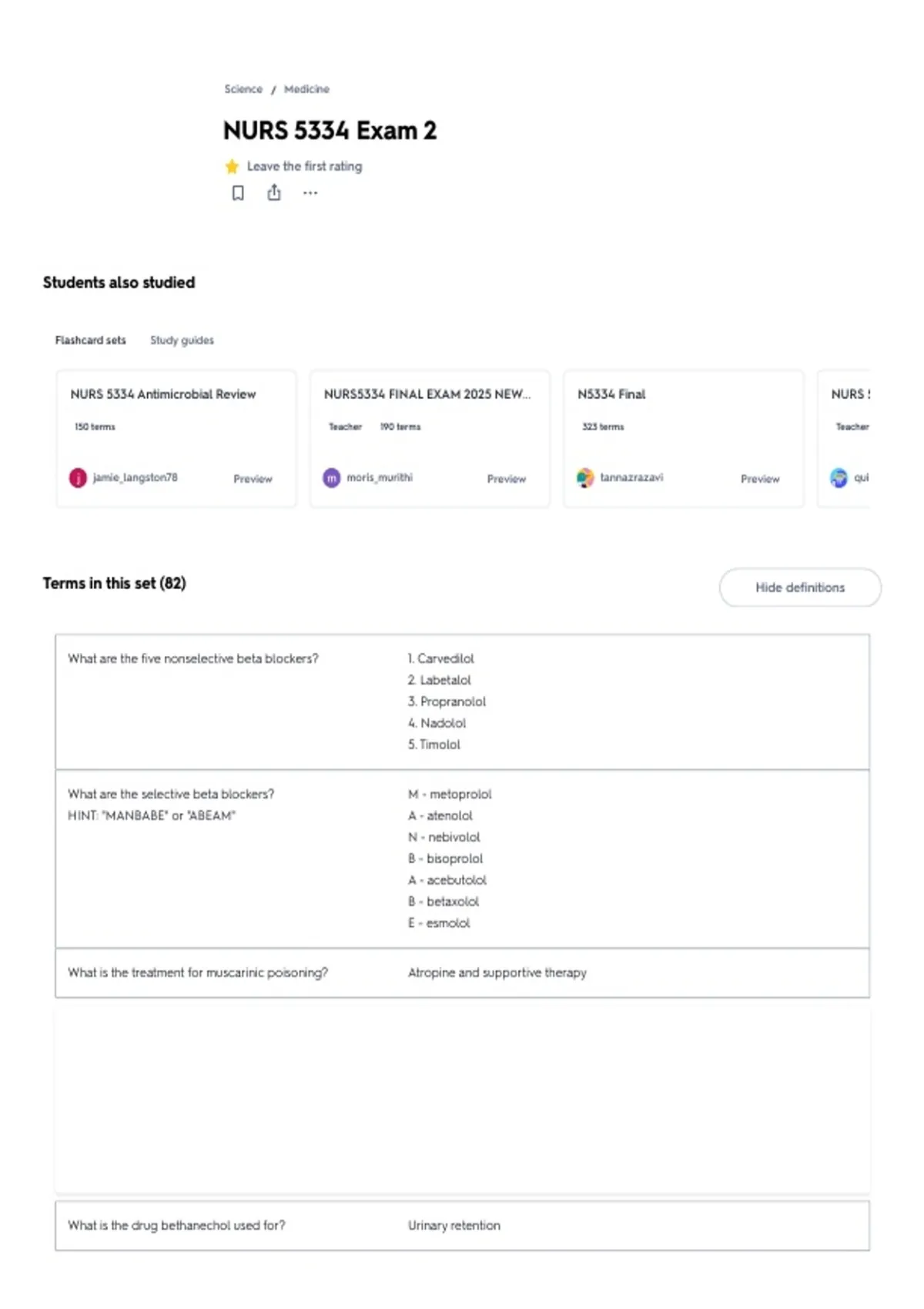Preview the N5334 Final set
924x1309 pixels.
760,479
